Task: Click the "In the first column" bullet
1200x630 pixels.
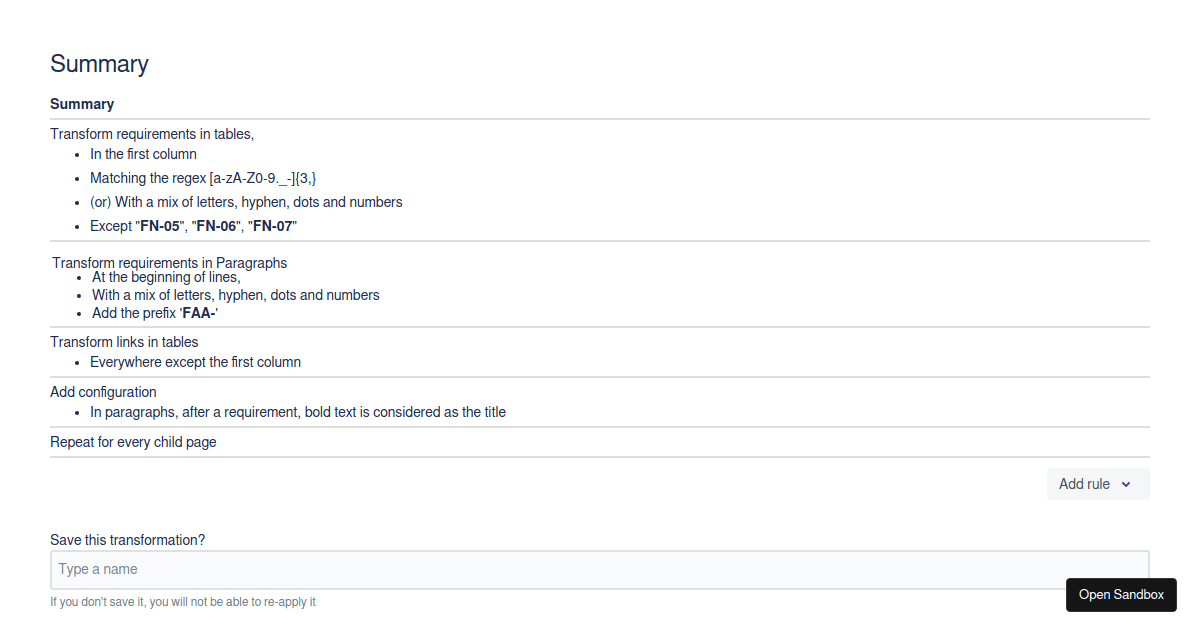Action: coord(143,154)
